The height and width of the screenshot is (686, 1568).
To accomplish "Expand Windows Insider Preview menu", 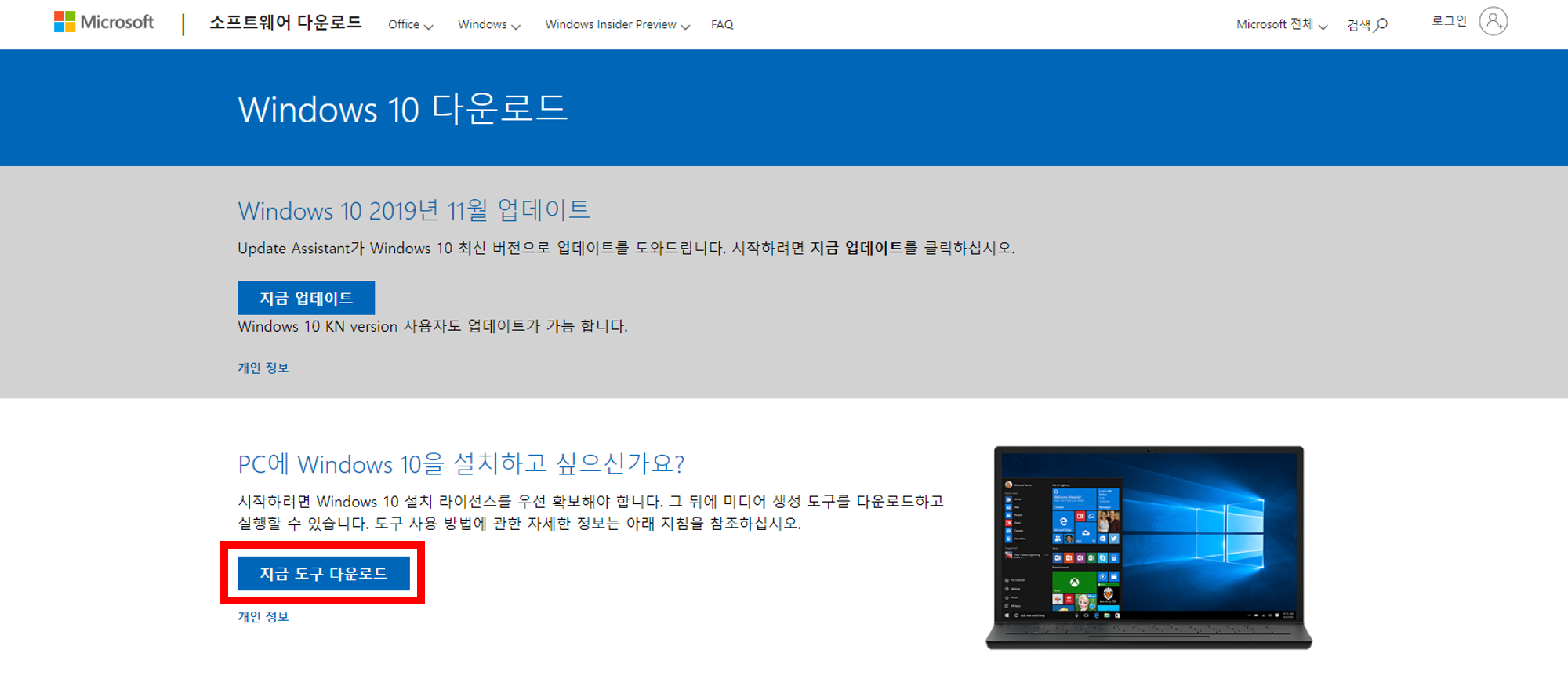I will (x=617, y=25).
